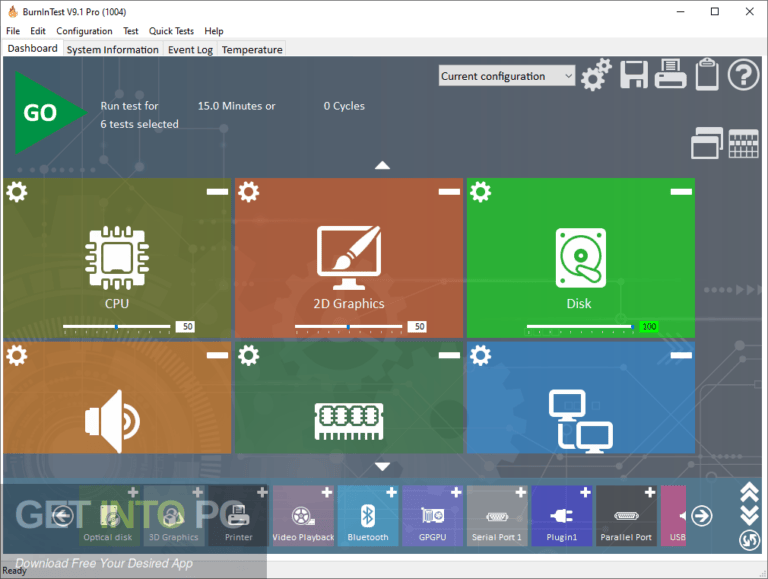Open the Quick Tests menu
Viewport: 768px width, 579px height.
click(x=171, y=31)
